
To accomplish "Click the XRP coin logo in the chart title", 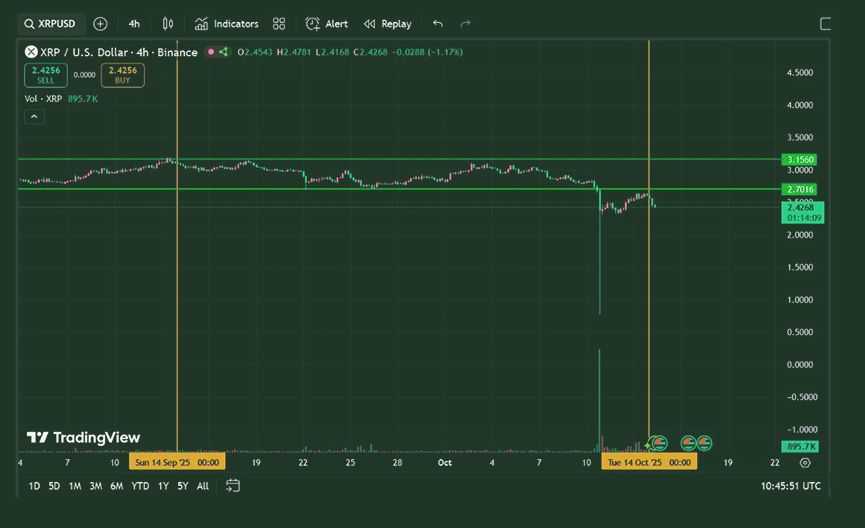I will pos(31,52).
